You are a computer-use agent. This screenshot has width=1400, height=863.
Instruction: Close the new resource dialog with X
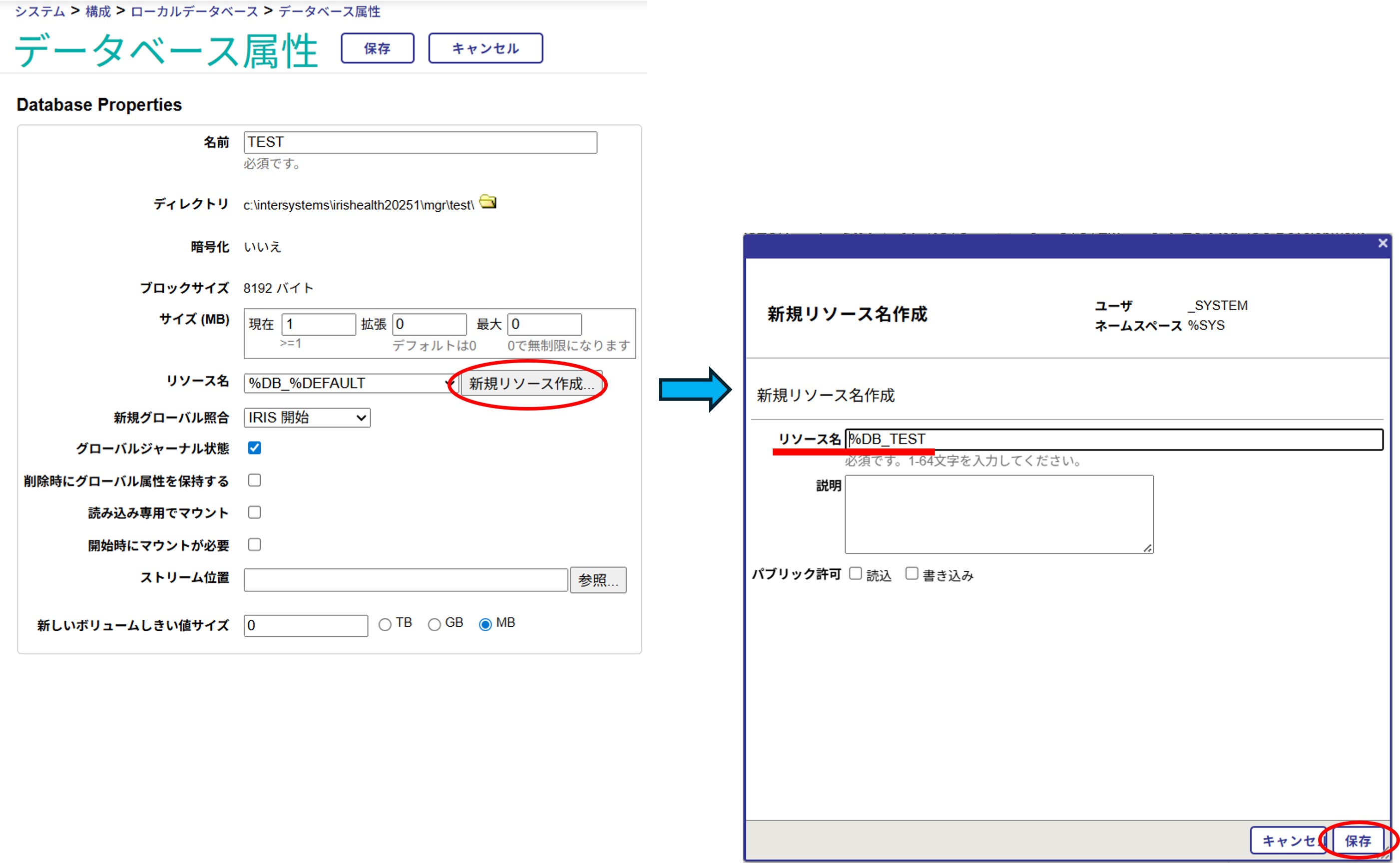coord(1383,243)
